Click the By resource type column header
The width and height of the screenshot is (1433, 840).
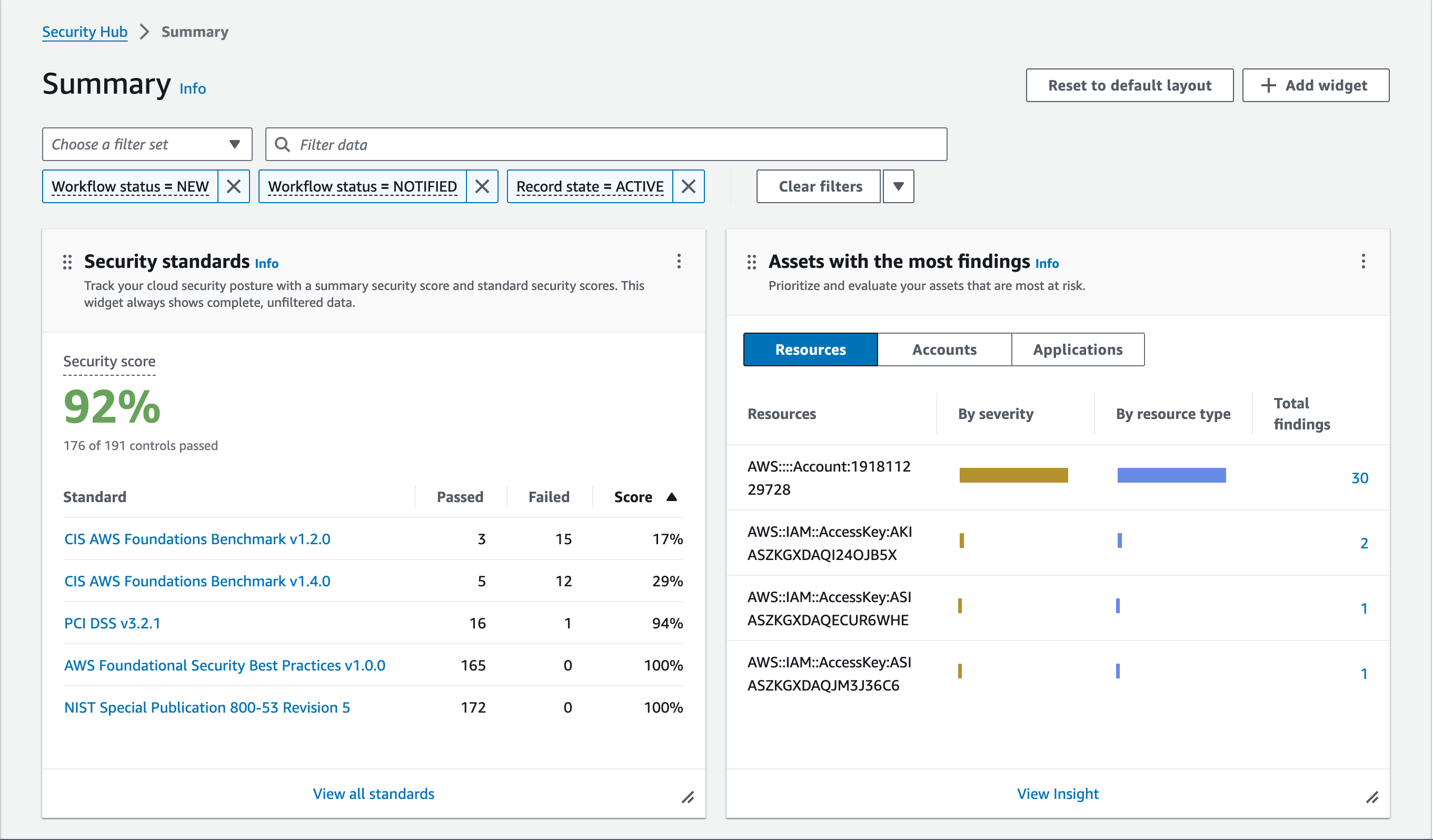1173,414
